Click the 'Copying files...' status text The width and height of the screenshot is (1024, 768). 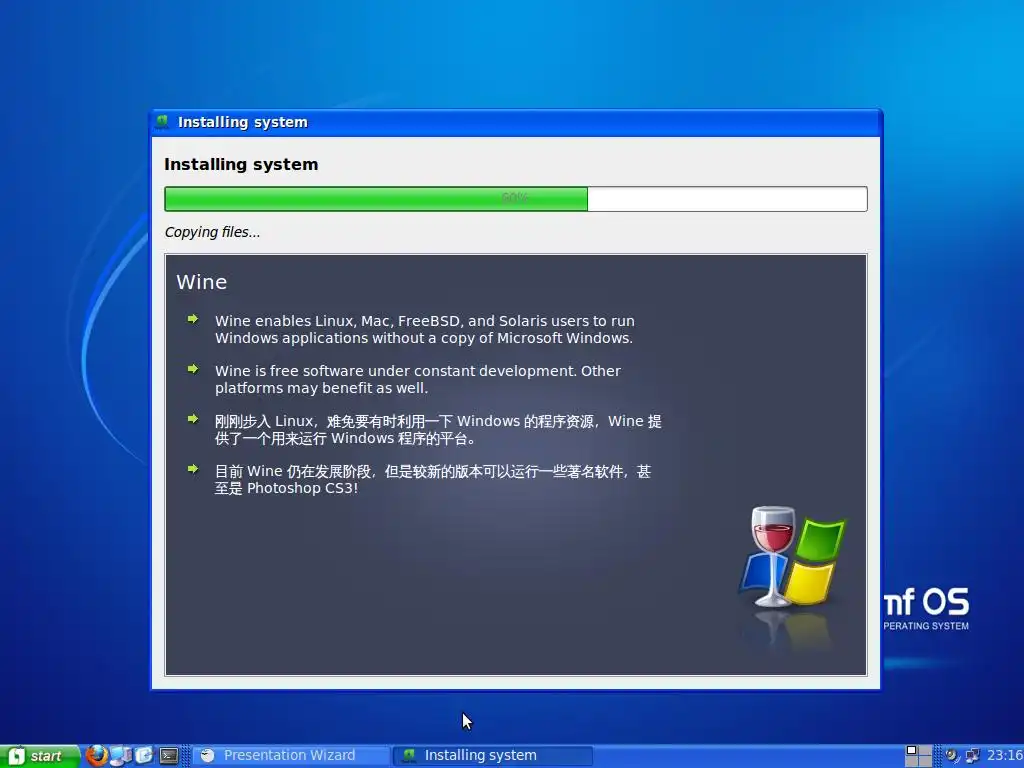coord(212,232)
